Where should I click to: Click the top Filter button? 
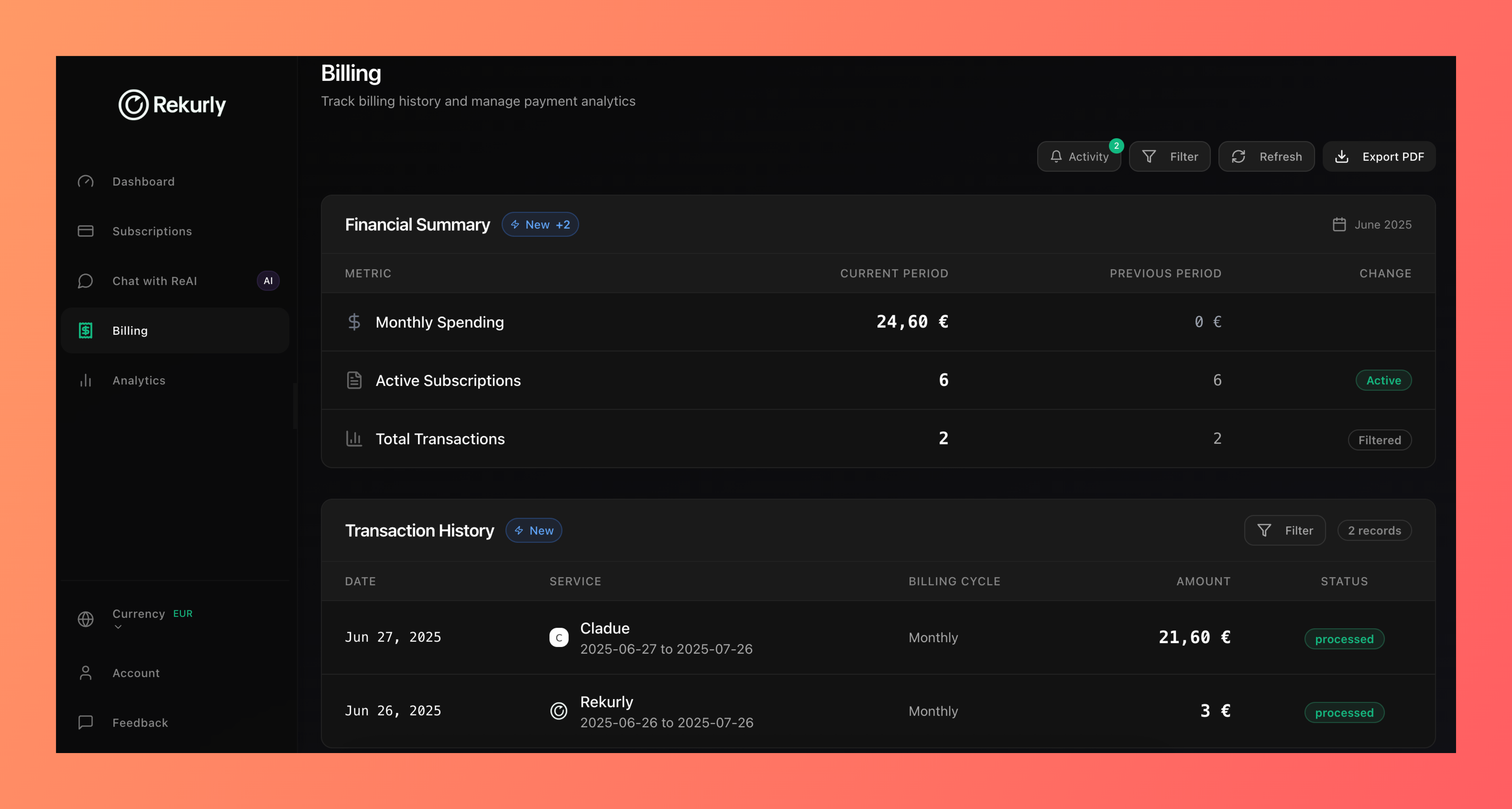tap(1169, 156)
